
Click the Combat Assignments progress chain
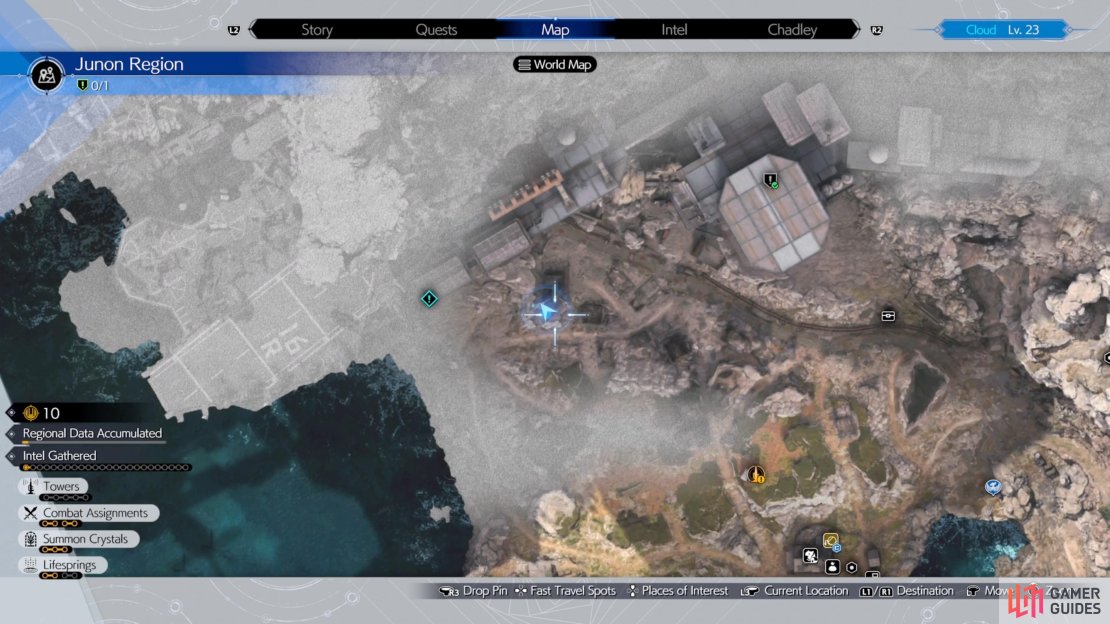coord(60,523)
